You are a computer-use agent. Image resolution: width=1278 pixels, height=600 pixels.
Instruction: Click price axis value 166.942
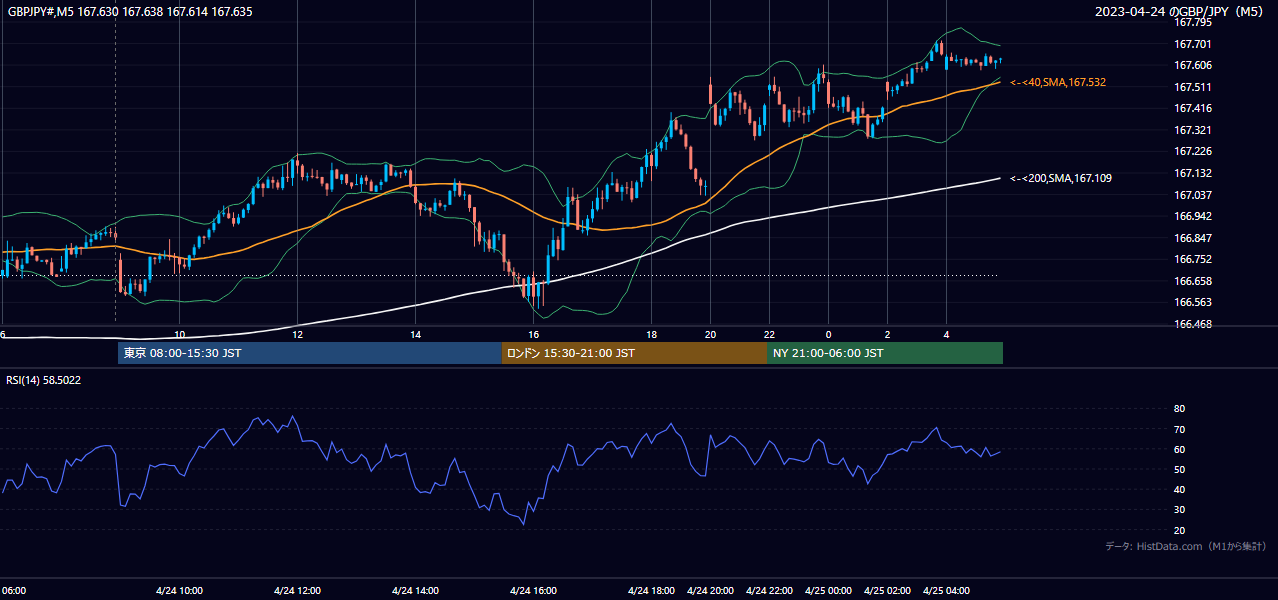pos(1192,216)
